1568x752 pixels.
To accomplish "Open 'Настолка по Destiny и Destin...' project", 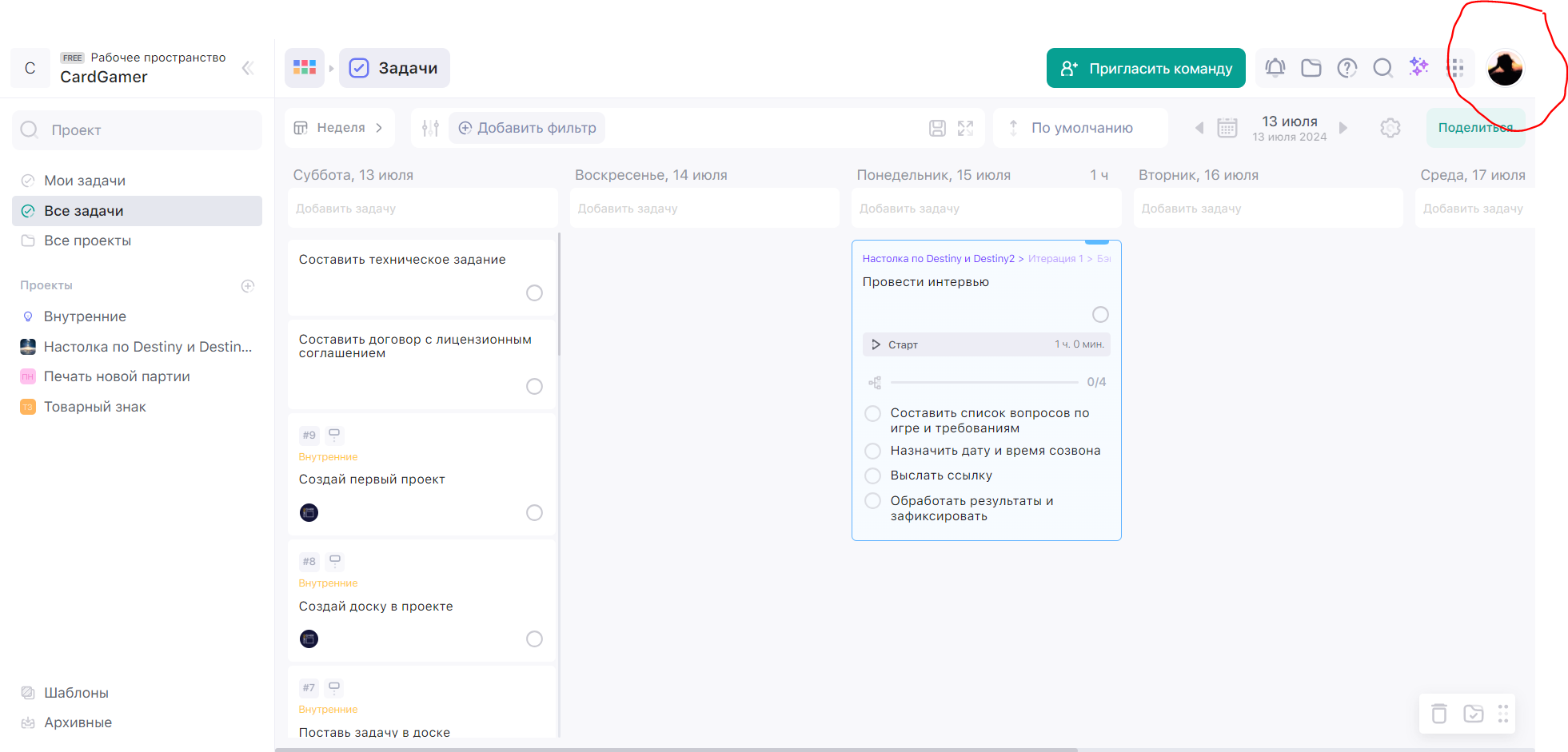I will (137, 347).
